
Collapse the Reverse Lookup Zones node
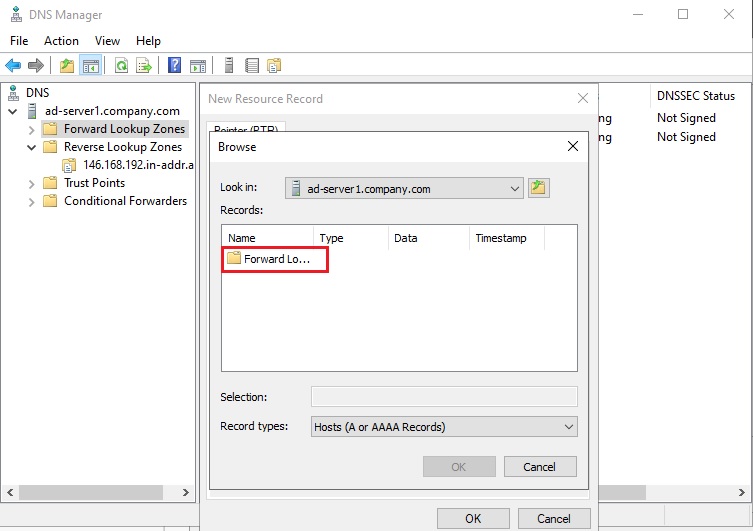(x=32, y=147)
